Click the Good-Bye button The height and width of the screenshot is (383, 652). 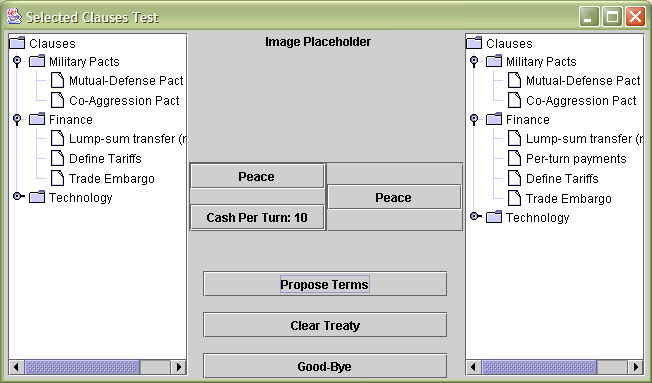(x=325, y=366)
